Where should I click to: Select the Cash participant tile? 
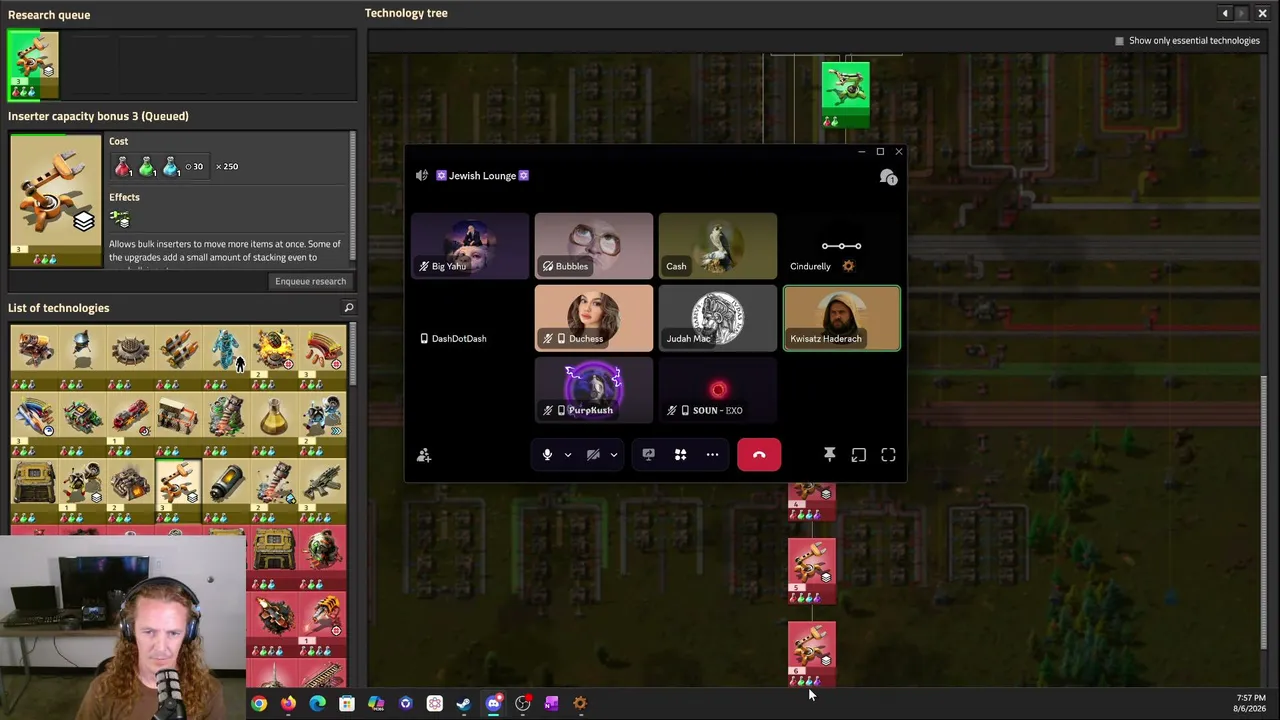pos(718,246)
